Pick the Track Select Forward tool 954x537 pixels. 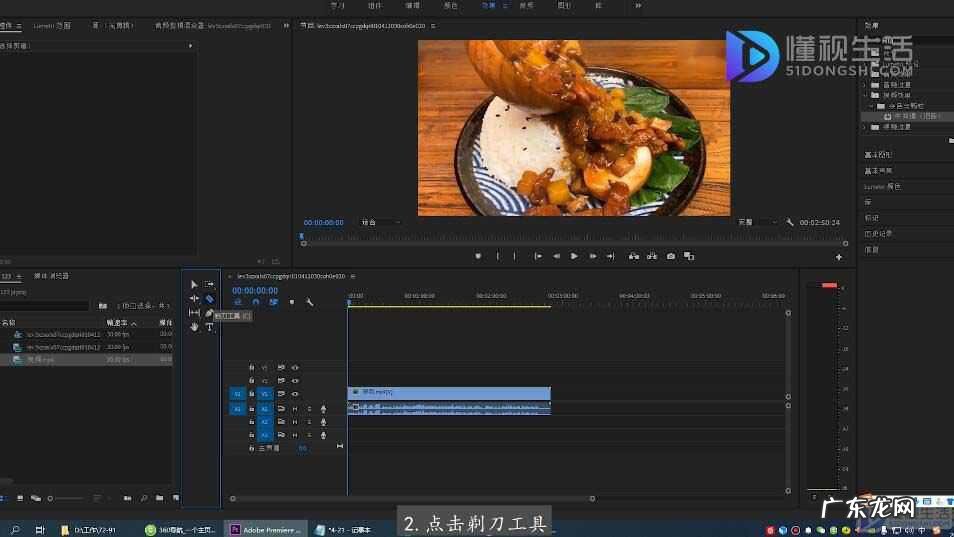tap(210, 285)
